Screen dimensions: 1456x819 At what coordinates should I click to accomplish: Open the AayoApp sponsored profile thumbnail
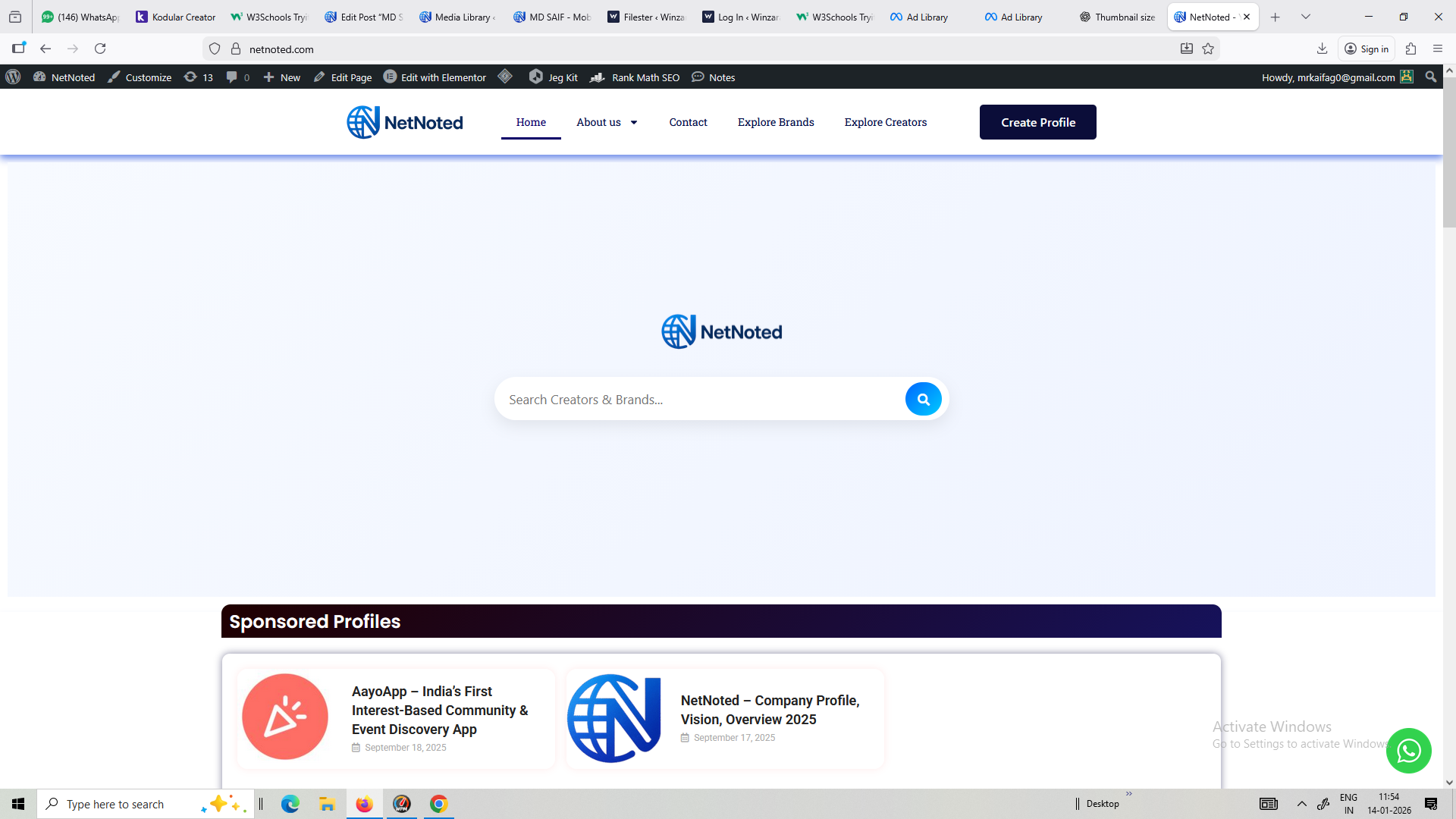285,717
